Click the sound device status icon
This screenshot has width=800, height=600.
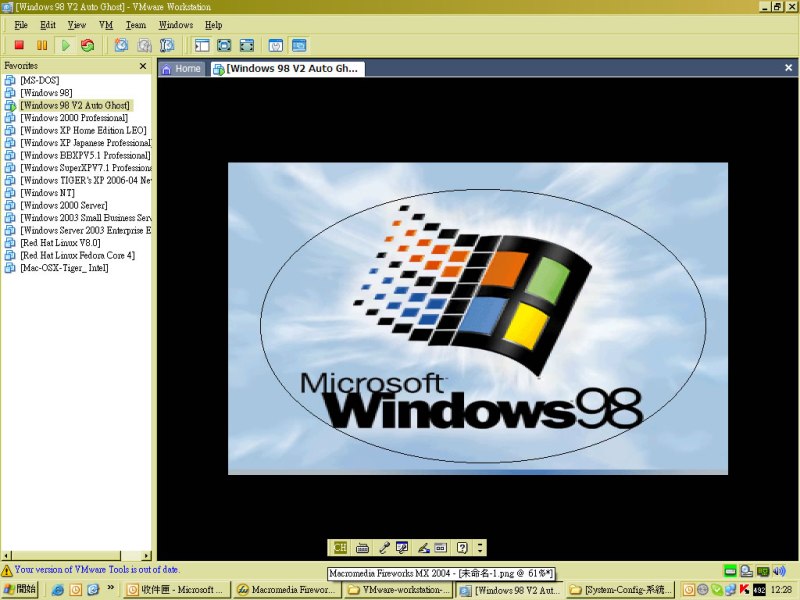780,571
